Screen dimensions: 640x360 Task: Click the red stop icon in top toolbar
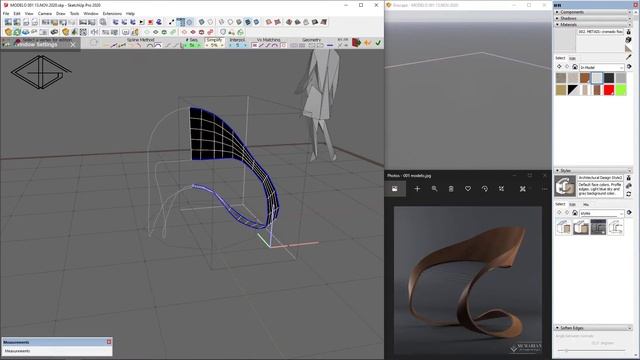pos(150,22)
